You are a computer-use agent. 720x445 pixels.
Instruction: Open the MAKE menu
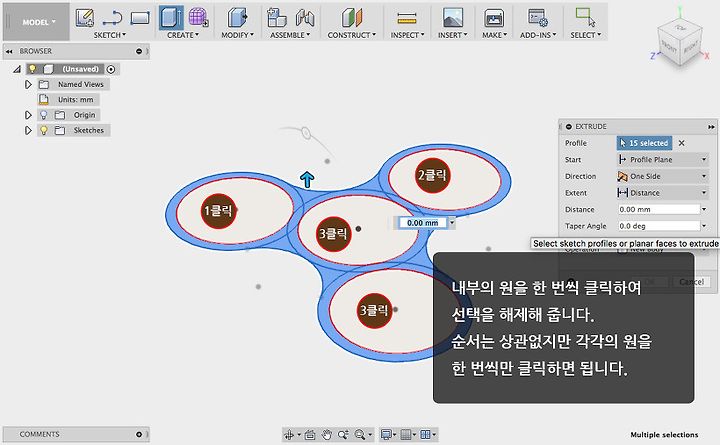[x=495, y=35]
